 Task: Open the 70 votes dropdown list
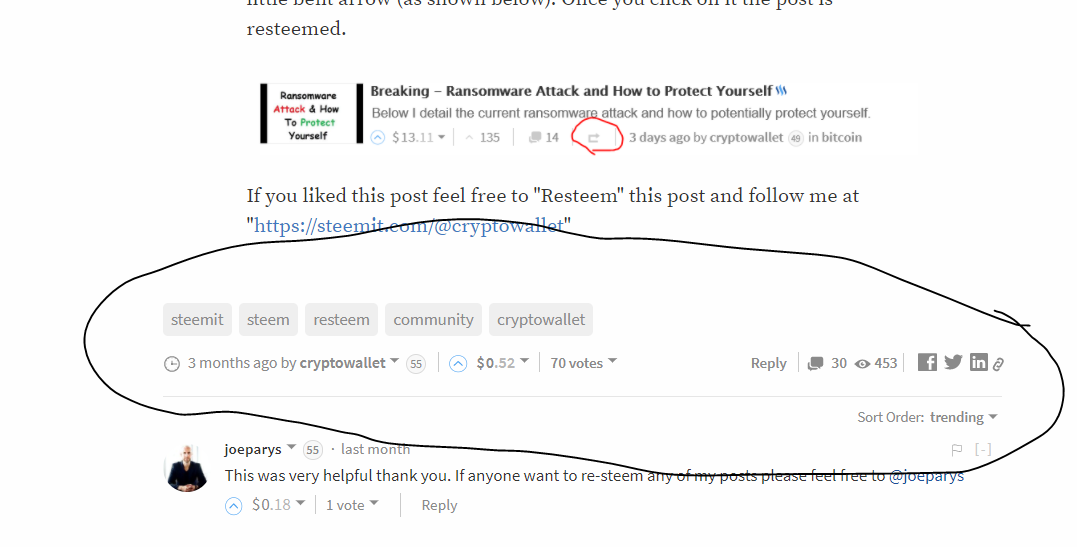tap(584, 363)
